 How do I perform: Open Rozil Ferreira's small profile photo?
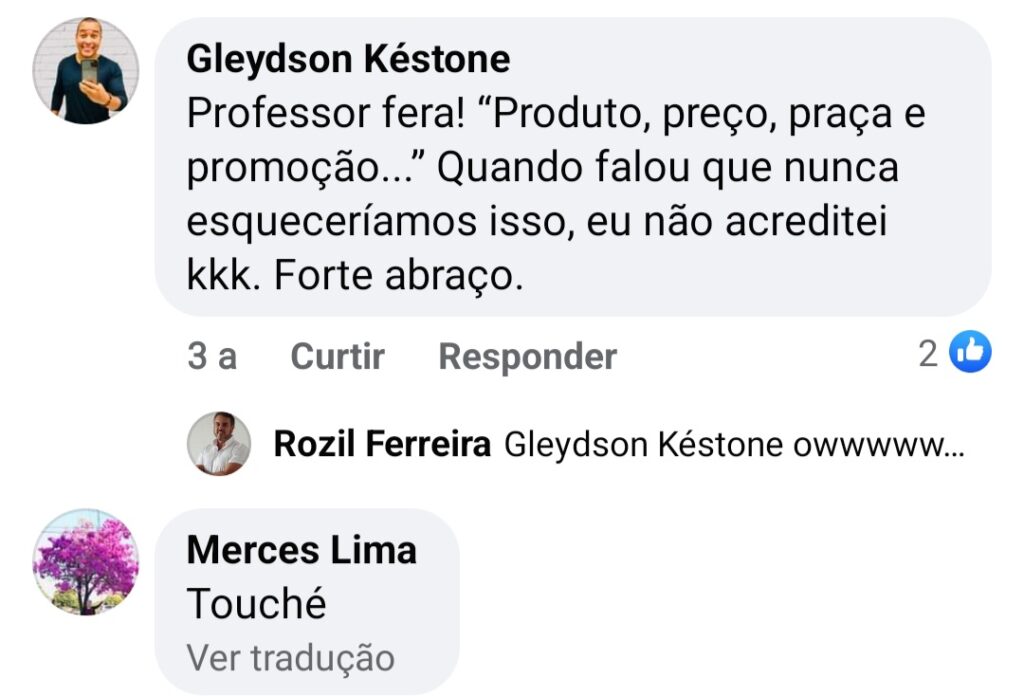point(218,443)
